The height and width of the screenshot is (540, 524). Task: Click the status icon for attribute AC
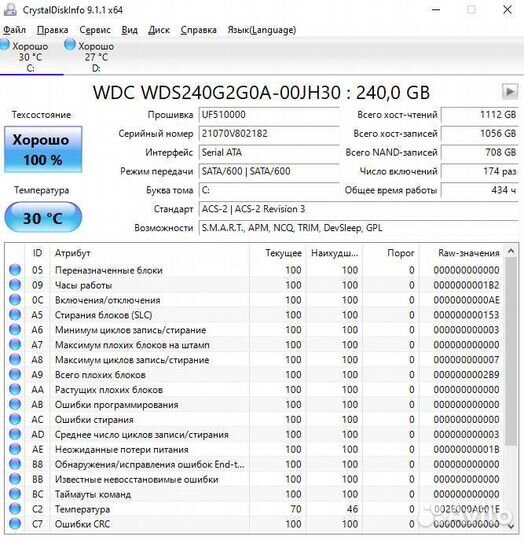click(15, 419)
